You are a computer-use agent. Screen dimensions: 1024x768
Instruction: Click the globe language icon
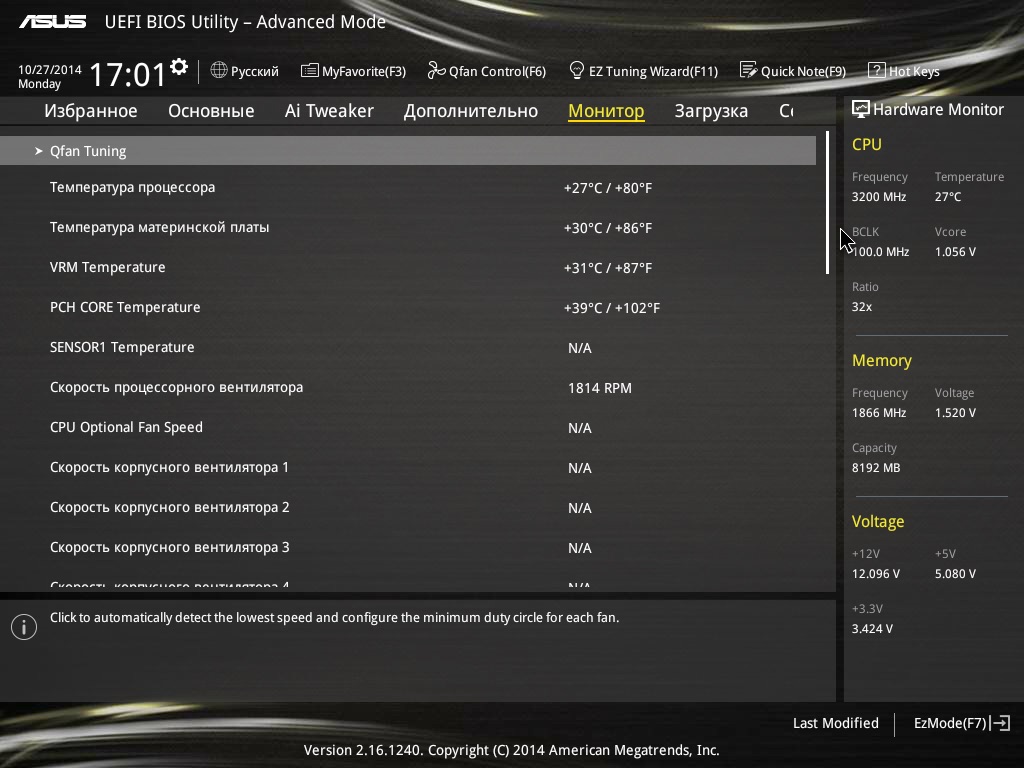point(219,70)
